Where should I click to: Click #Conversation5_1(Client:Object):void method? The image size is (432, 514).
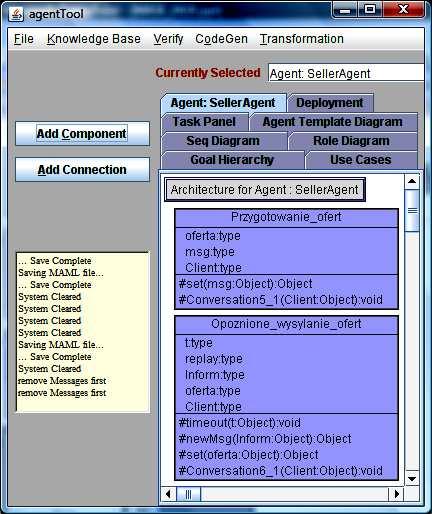281,300
